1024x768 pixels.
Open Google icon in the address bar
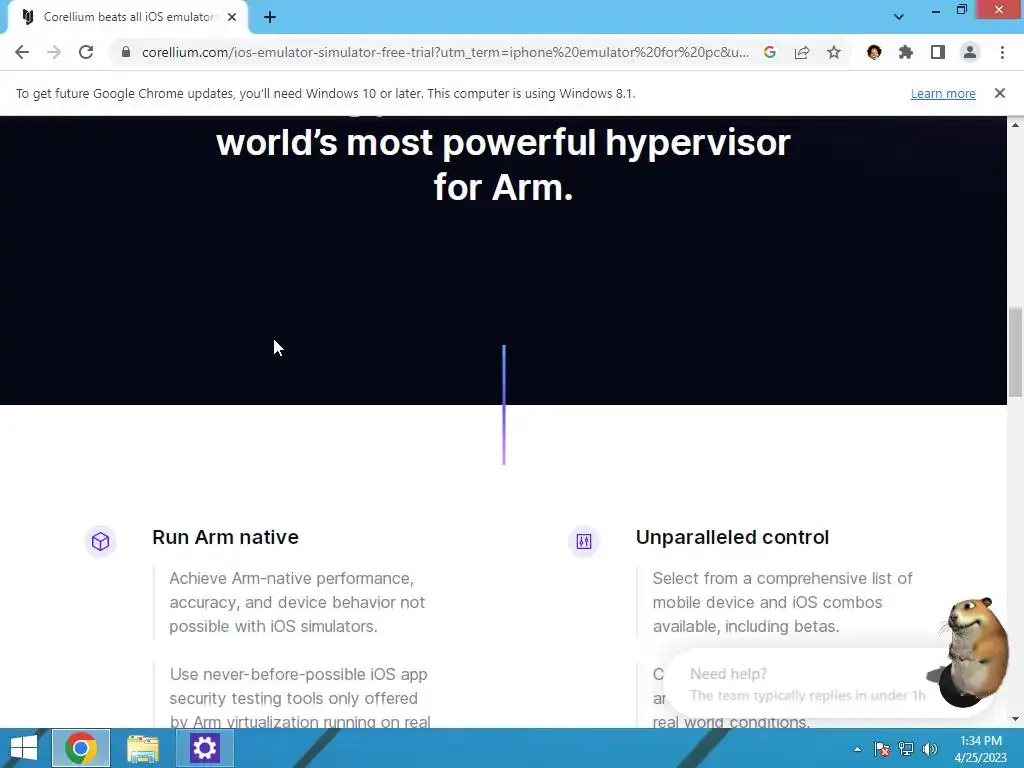point(770,52)
